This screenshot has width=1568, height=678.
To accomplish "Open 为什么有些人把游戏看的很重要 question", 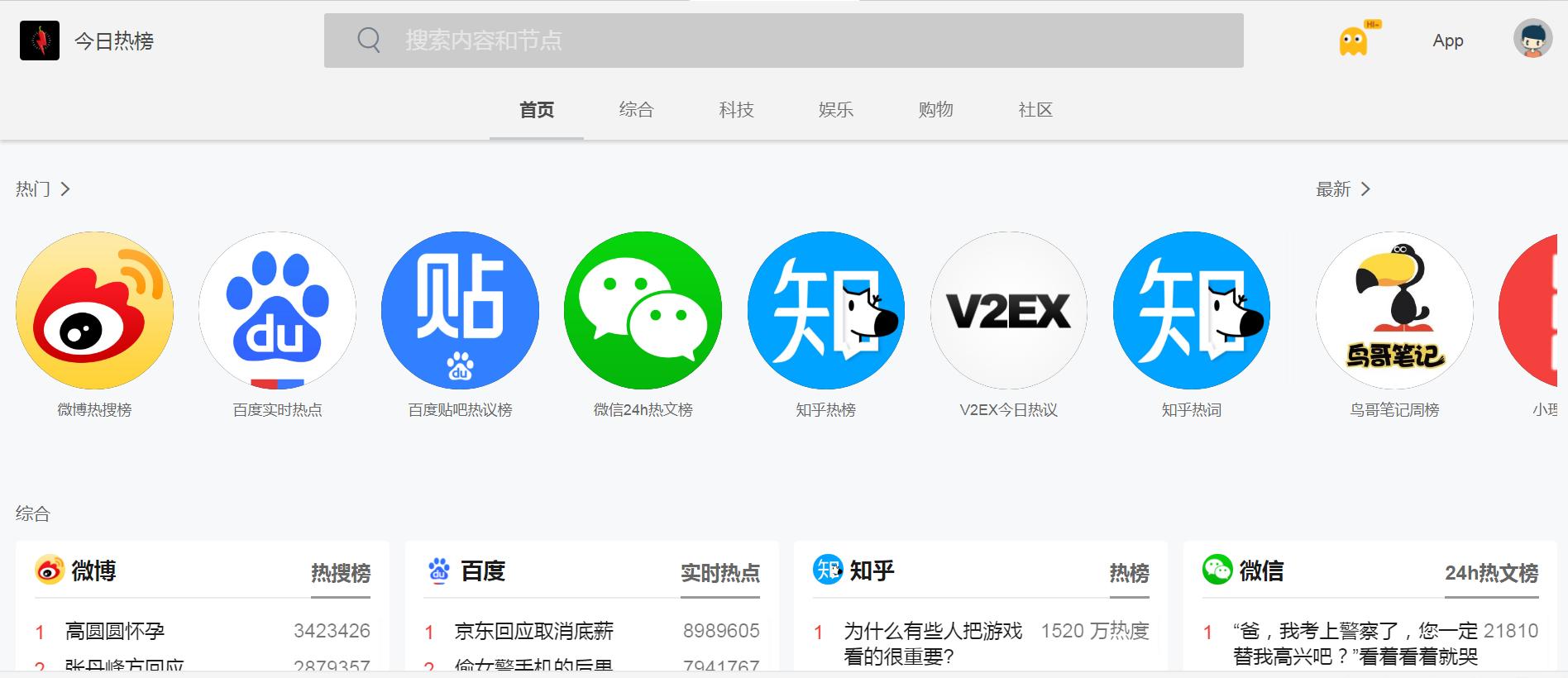I will [x=933, y=644].
